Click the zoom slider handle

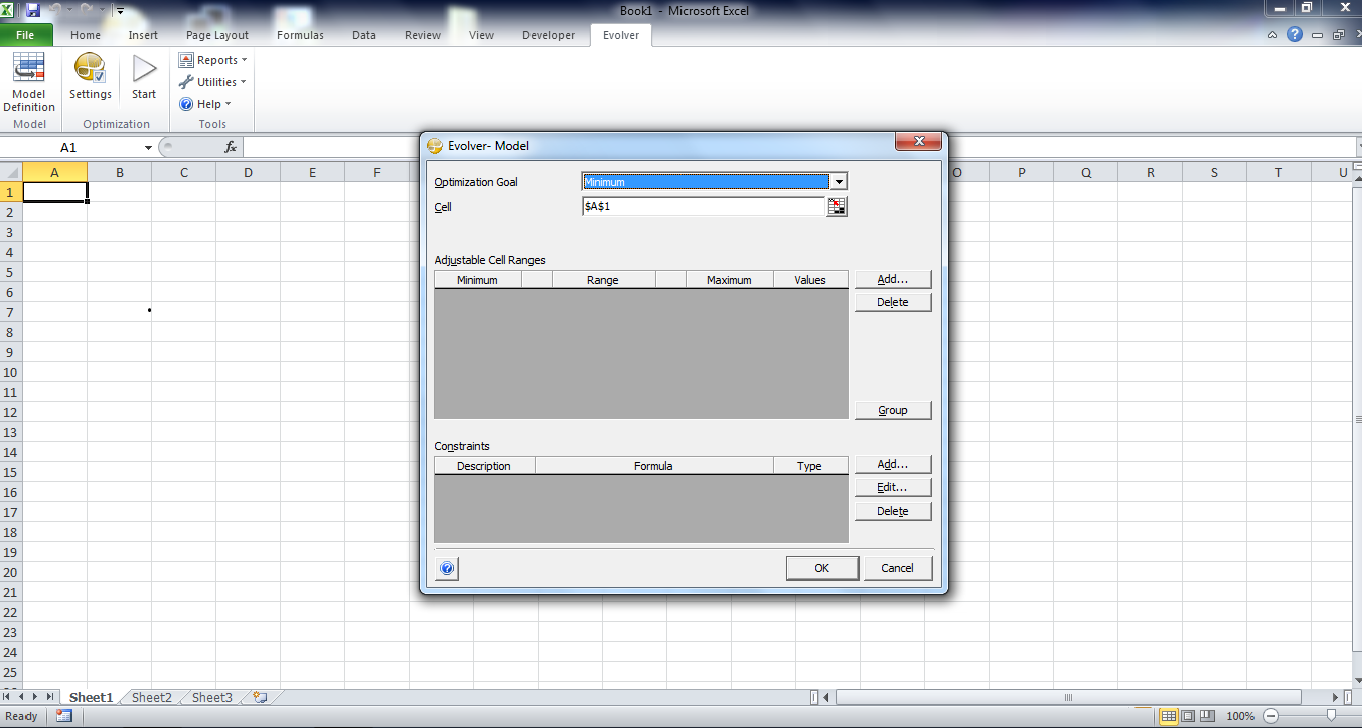[1330, 716]
